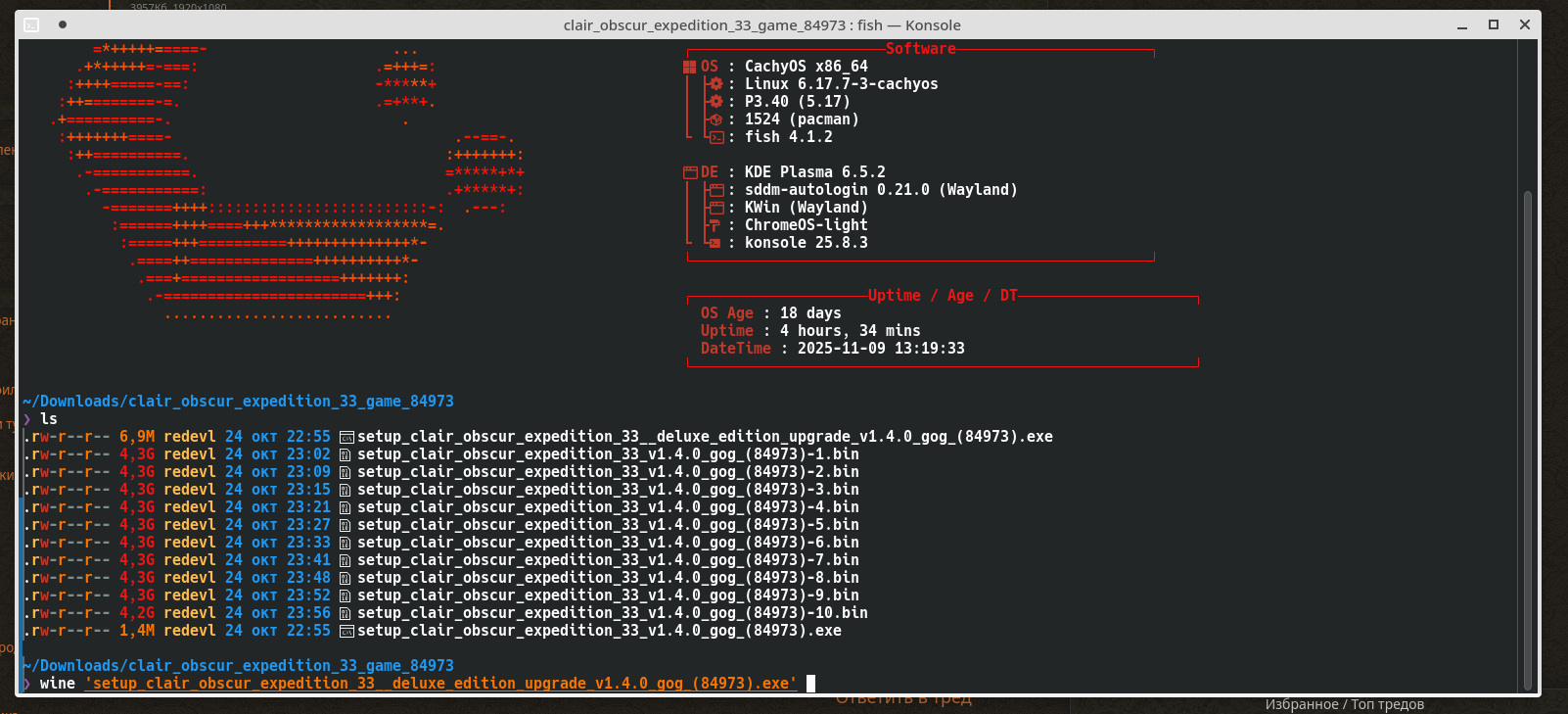Click the OS Age value 18 days
This screenshot has width=1568, height=714.
tap(810, 313)
